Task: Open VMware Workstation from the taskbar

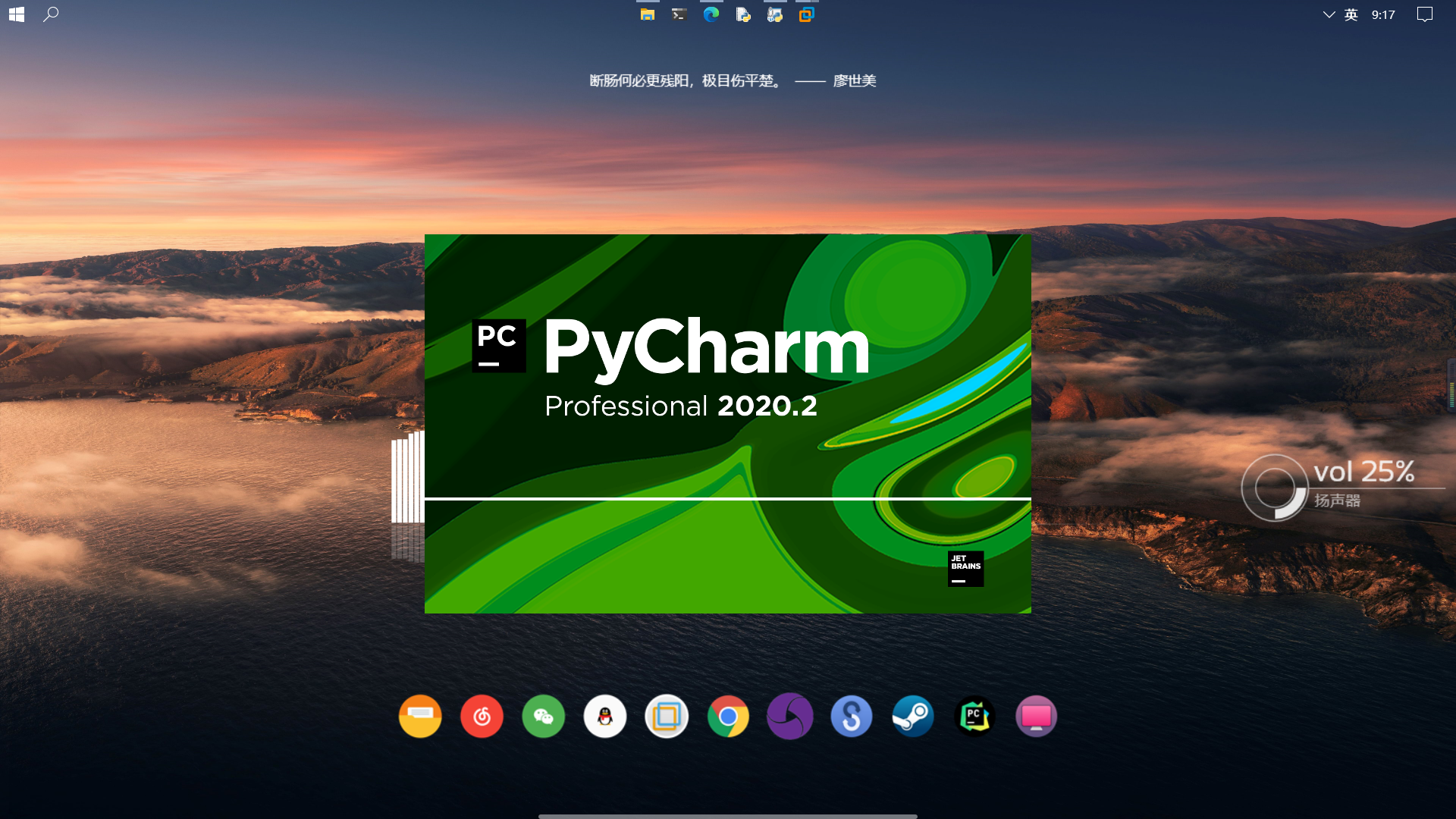Action: pyautogui.click(x=806, y=14)
